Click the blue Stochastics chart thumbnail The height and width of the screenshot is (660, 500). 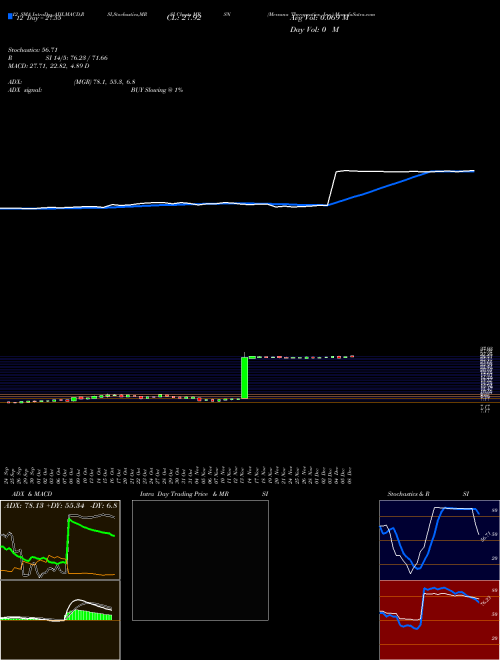point(439,540)
